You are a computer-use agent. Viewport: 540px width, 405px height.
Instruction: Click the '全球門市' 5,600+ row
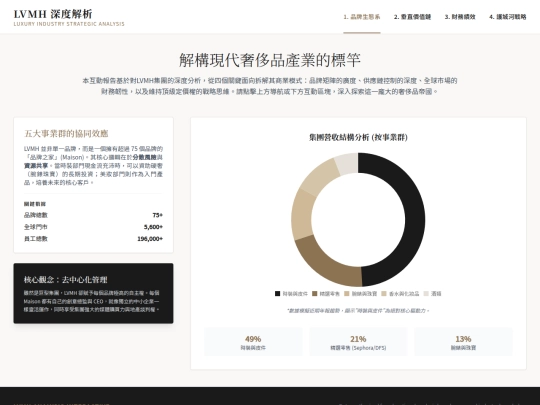tap(93, 227)
